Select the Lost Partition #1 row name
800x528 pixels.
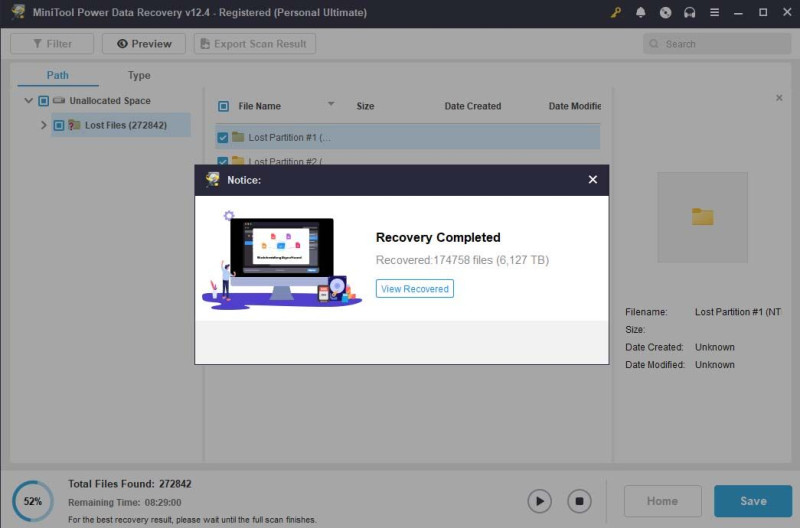point(289,138)
